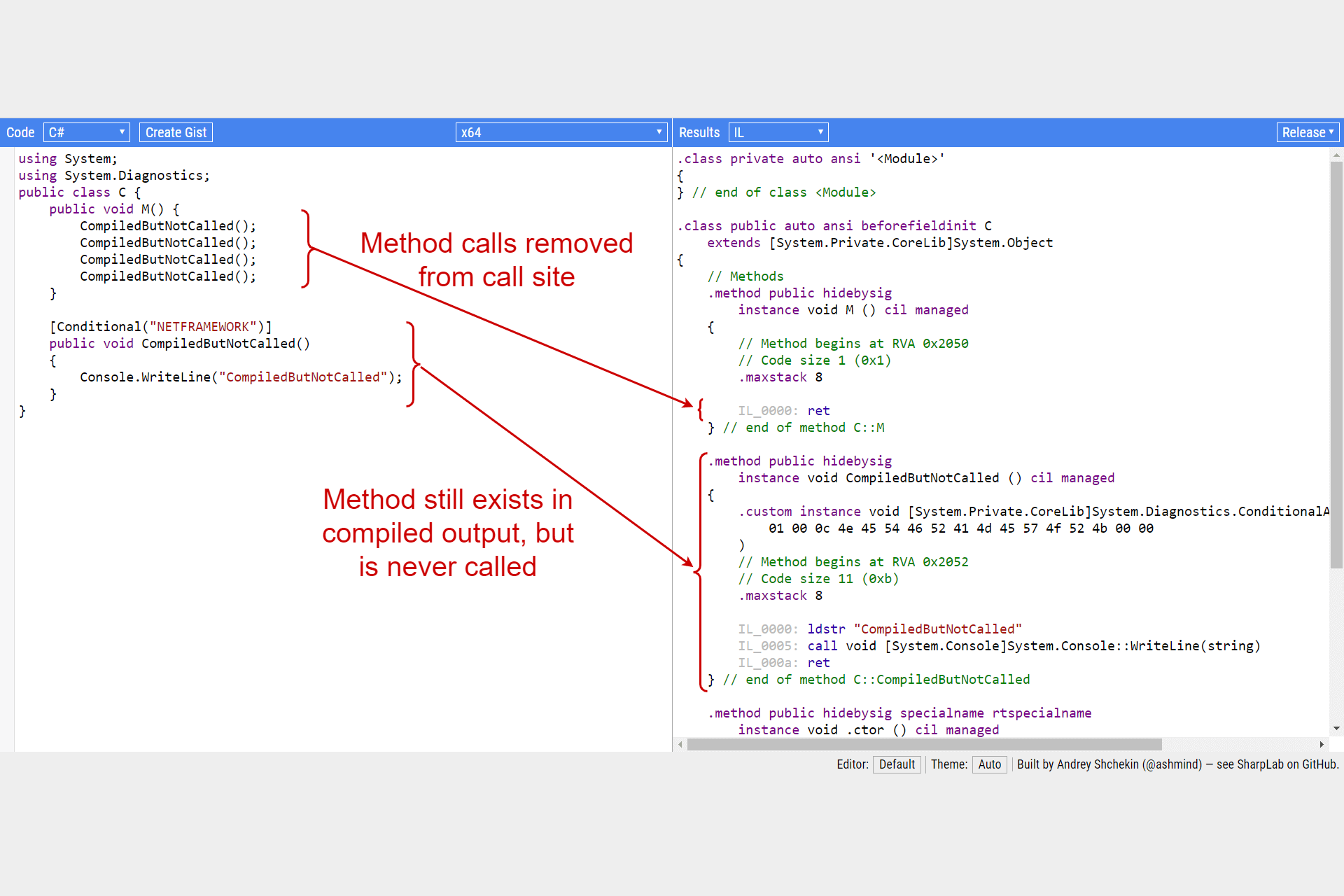Open the IL results format dropdown
The width and height of the screenshot is (1344, 896).
pos(778,132)
